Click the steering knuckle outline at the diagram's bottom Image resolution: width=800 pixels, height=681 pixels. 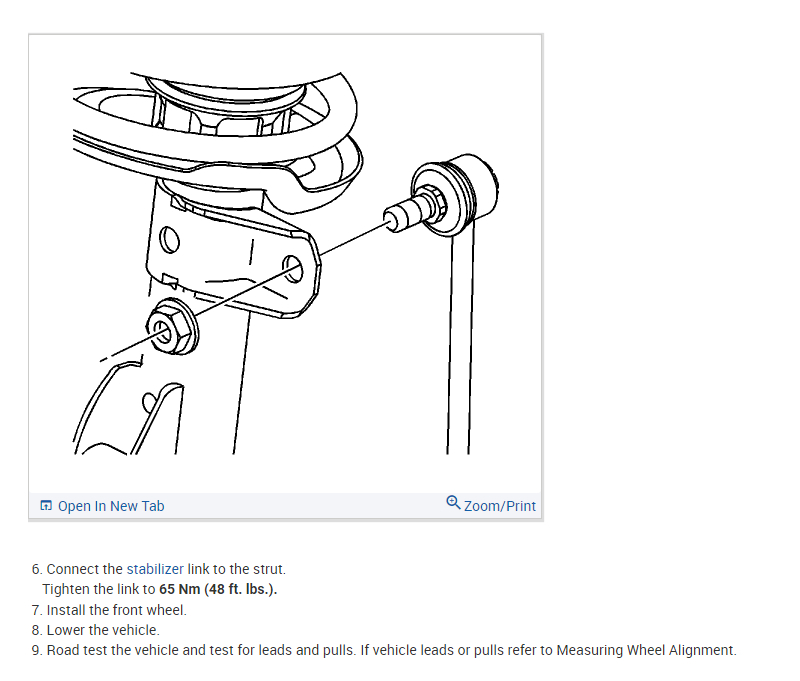tap(128, 408)
